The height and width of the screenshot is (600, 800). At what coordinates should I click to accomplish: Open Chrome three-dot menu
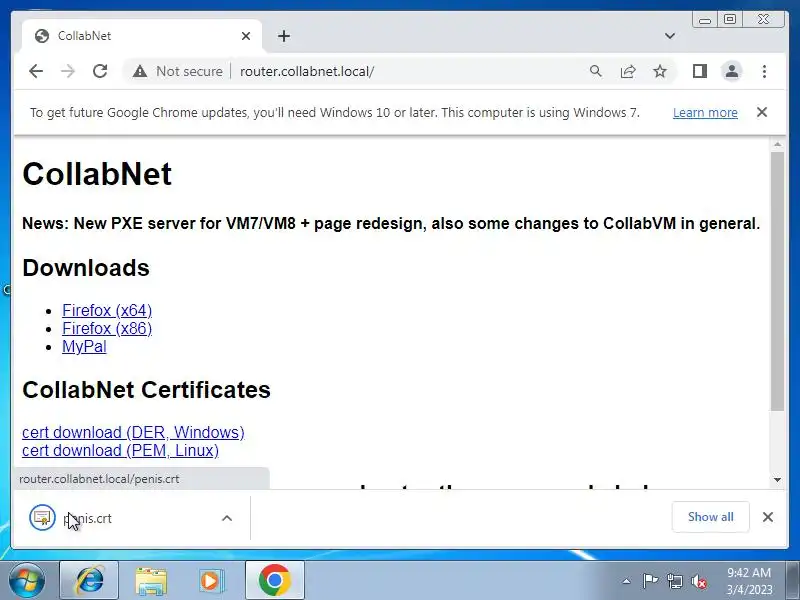pos(764,71)
